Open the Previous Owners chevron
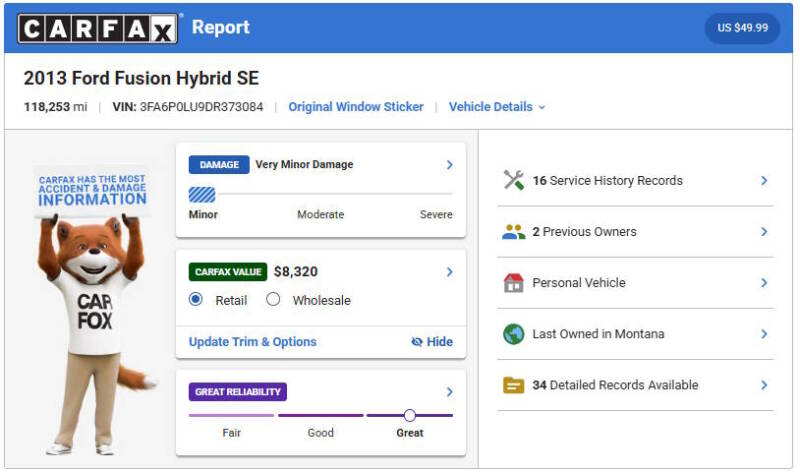The height and width of the screenshot is (472, 800). tap(764, 232)
